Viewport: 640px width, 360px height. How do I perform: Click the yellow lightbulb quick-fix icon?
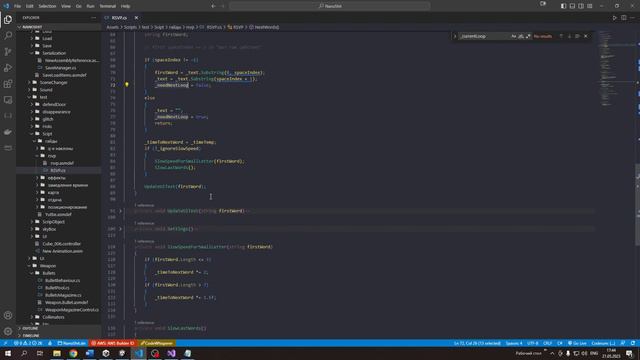point(127,84)
